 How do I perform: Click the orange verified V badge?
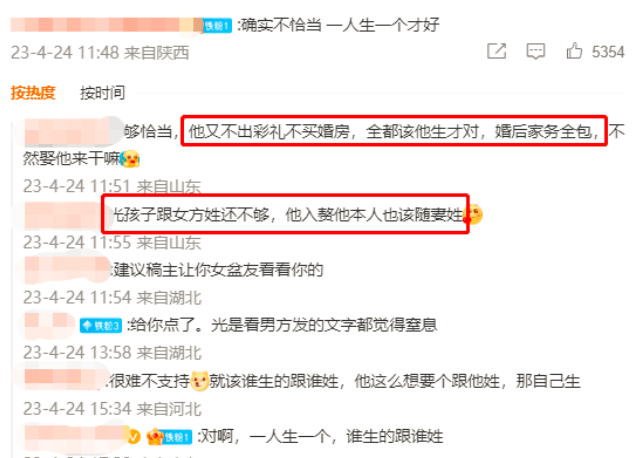click(x=134, y=437)
